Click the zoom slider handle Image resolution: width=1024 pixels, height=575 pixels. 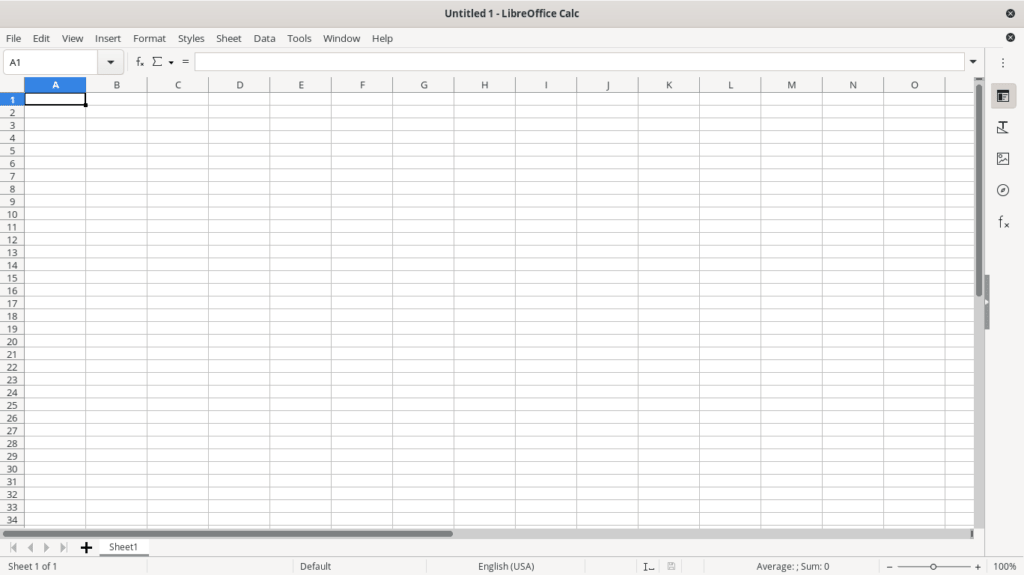point(933,567)
